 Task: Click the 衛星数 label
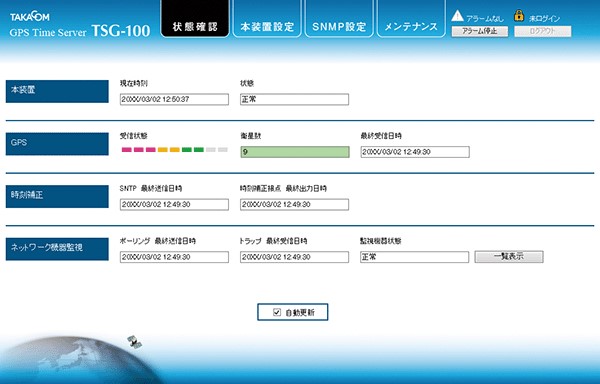click(x=251, y=136)
